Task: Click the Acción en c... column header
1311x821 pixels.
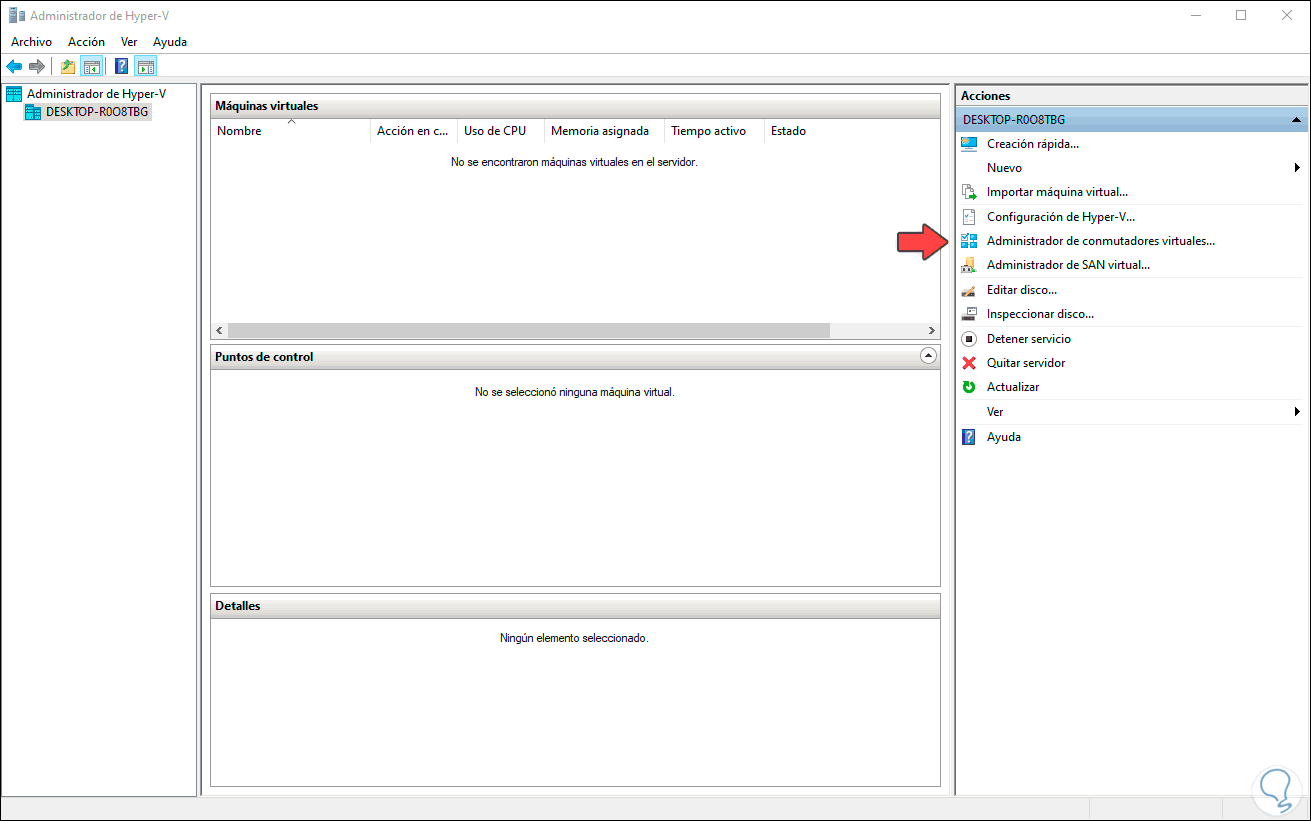Action: click(413, 131)
